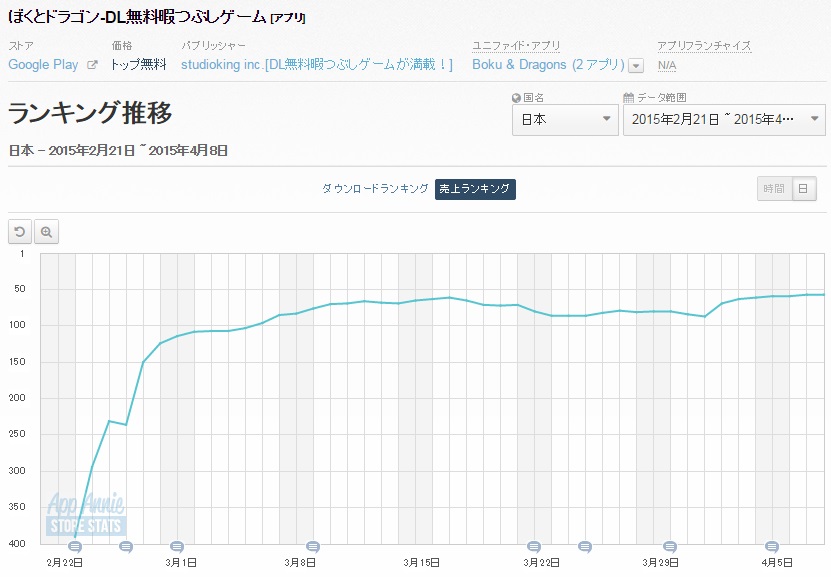The width and height of the screenshot is (831, 577).
Task: Expand the arrow next to Boku & Dragons
Action: tap(636, 65)
